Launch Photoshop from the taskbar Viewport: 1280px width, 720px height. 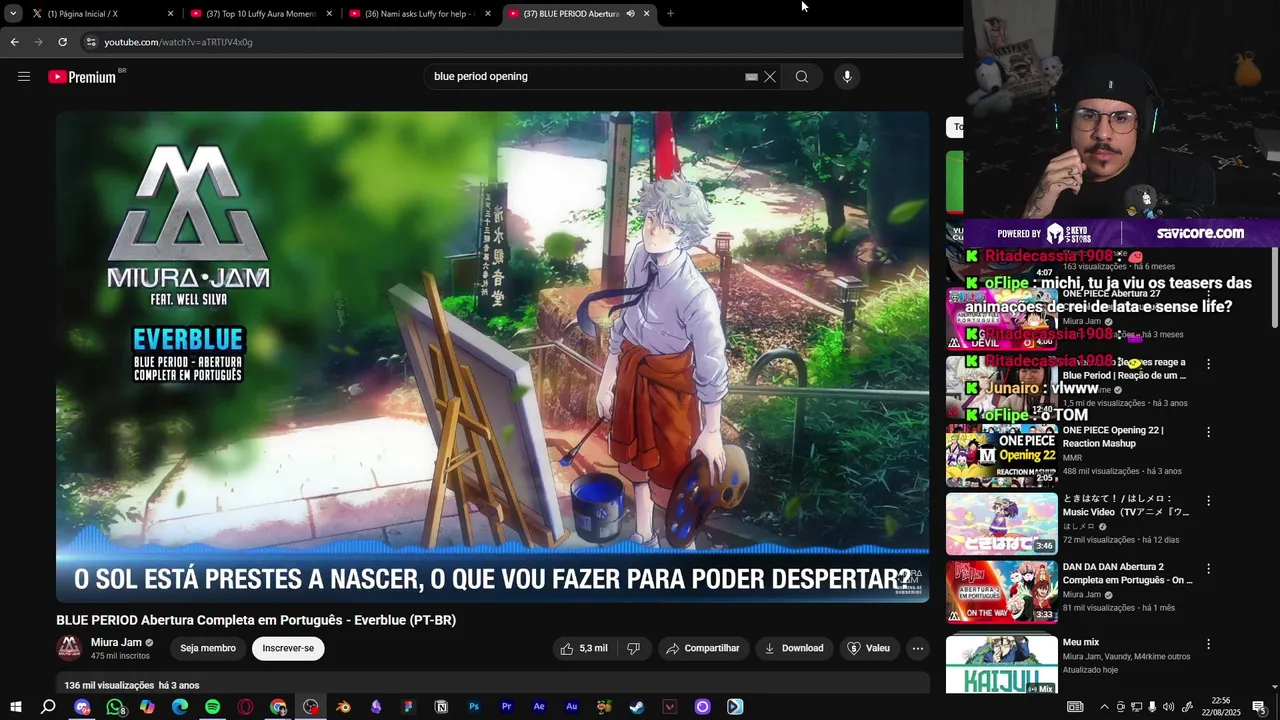pyautogui.click(x=474, y=706)
